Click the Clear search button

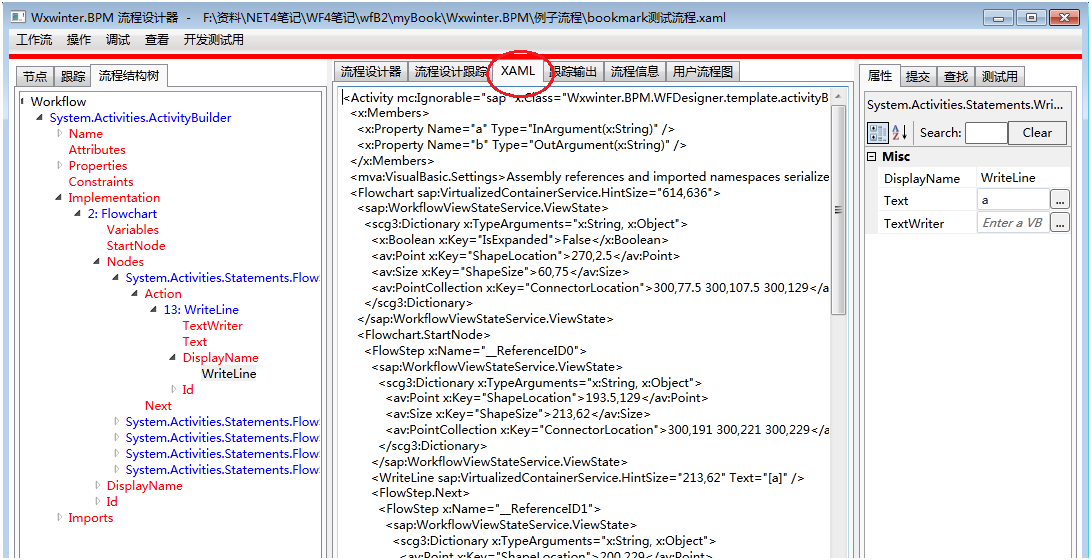1037,133
